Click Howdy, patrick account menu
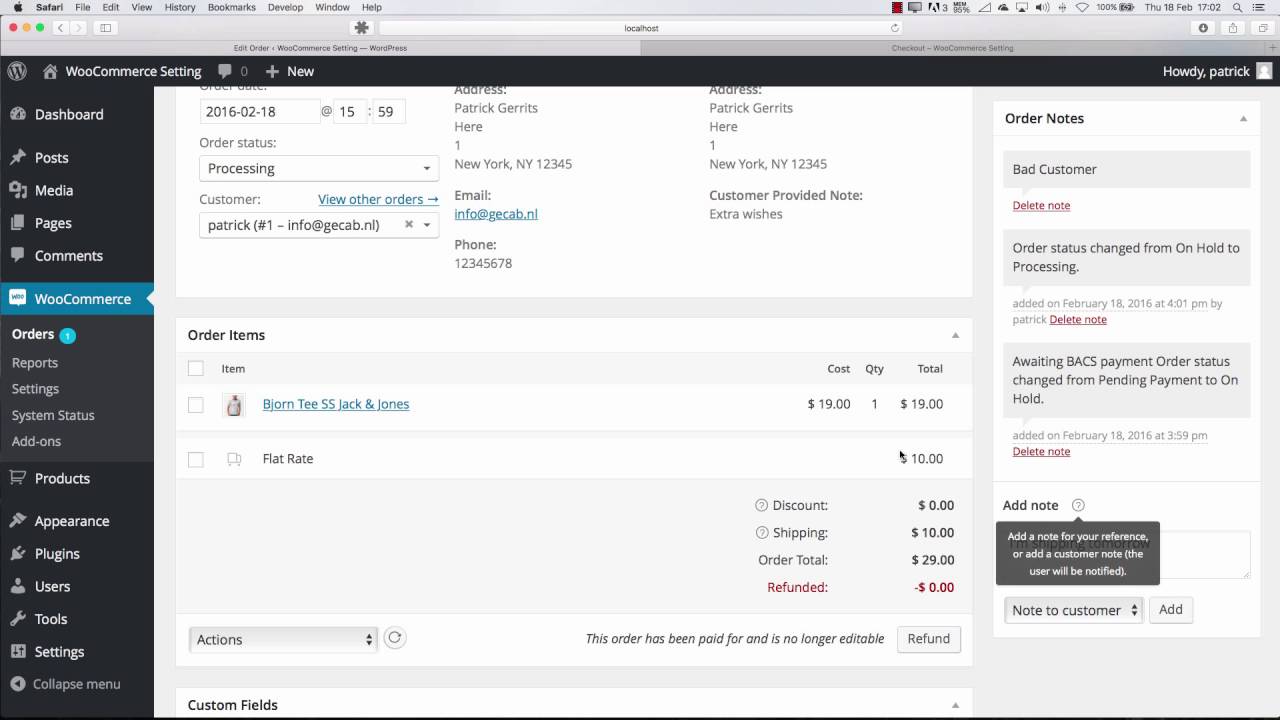Viewport: 1280px width, 720px height. pyautogui.click(x=1217, y=71)
